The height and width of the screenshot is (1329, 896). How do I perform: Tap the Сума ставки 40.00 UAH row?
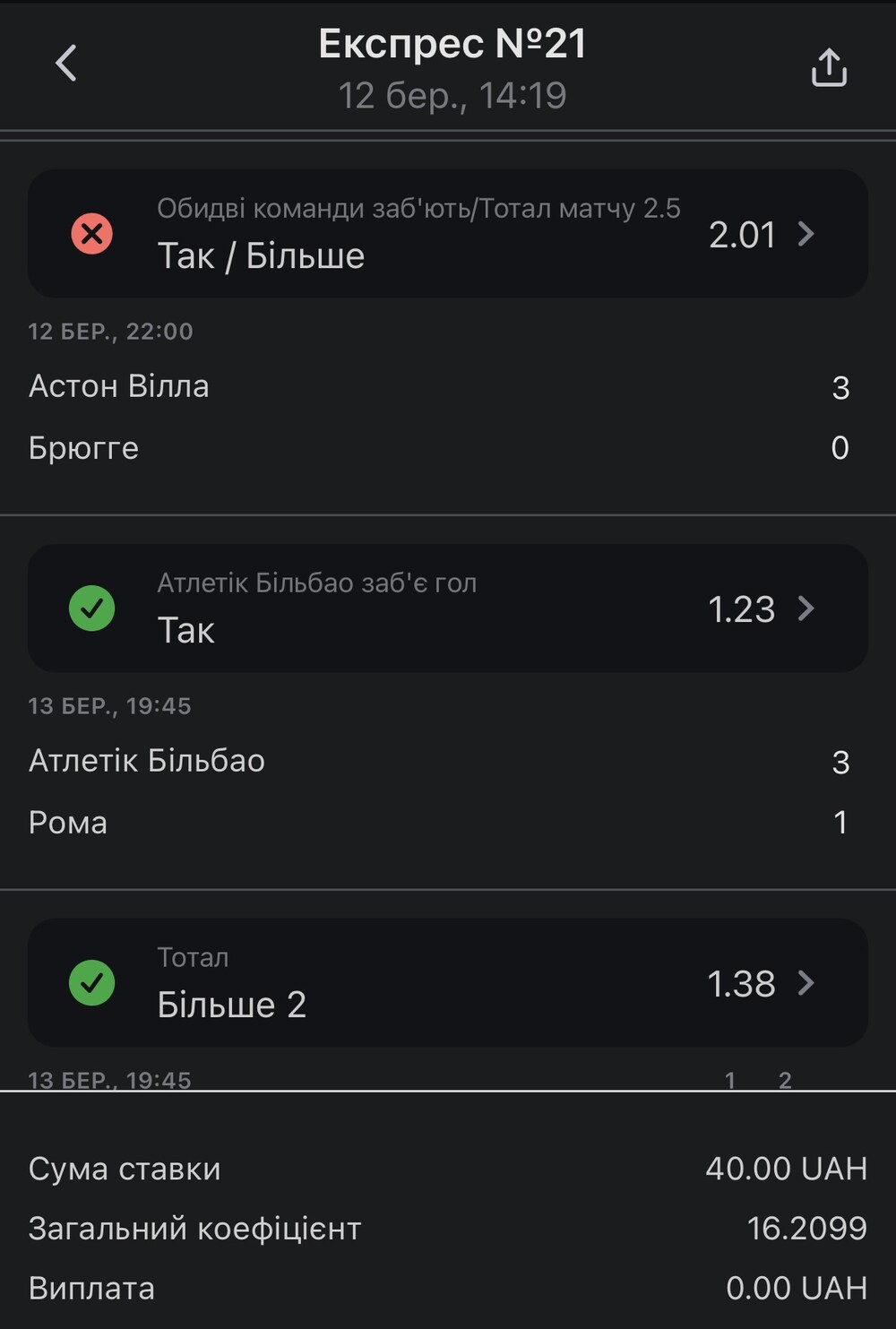click(448, 1169)
